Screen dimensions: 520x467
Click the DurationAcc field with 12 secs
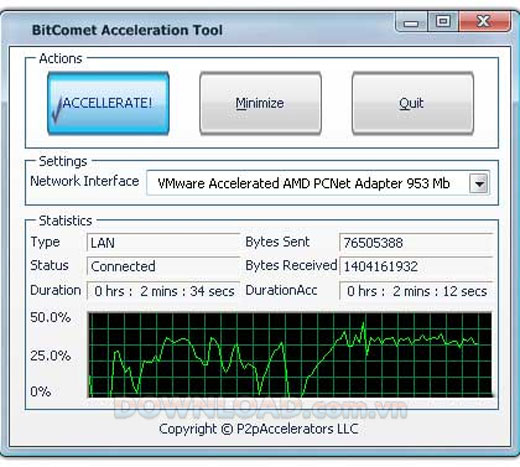[416, 291]
